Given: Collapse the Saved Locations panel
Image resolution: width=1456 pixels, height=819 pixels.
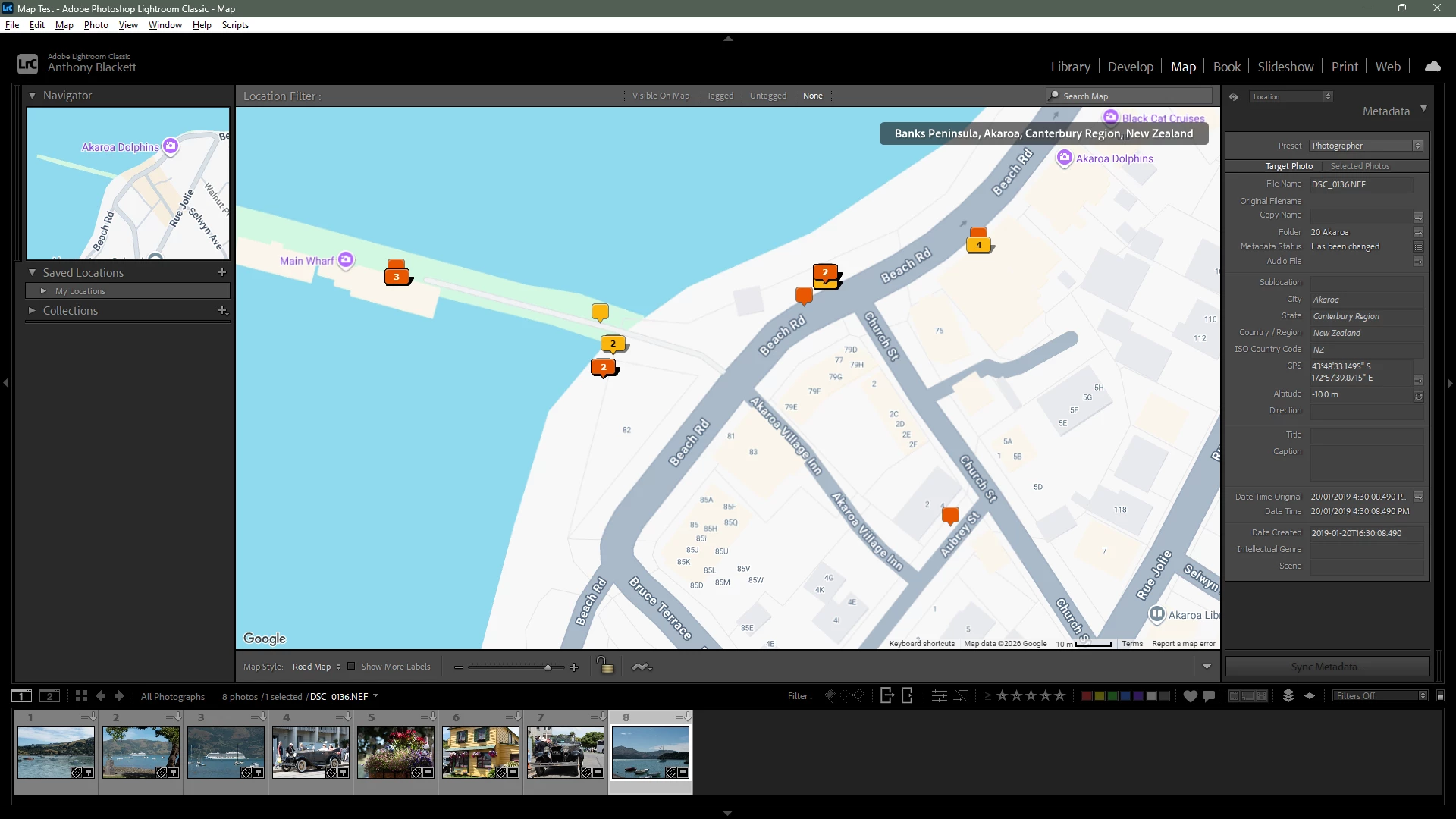Looking at the screenshot, I should pyautogui.click(x=33, y=272).
